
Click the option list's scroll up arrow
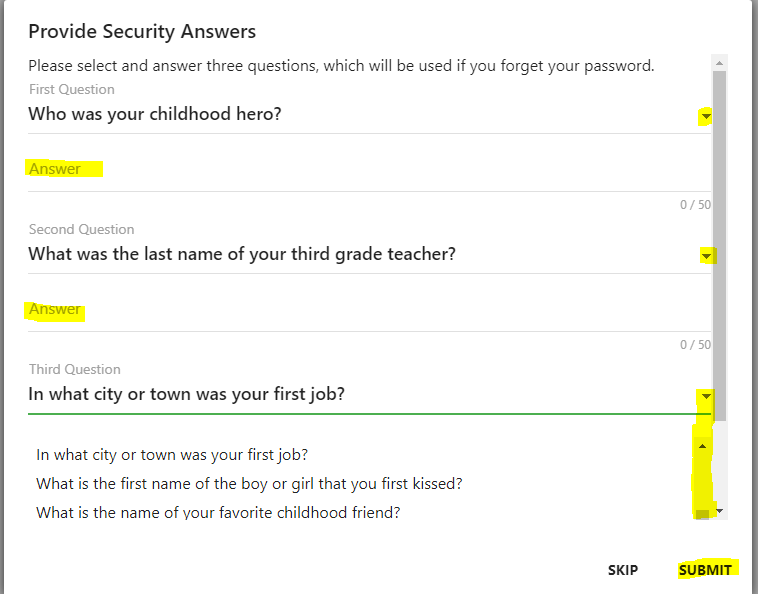(x=702, y=446)
